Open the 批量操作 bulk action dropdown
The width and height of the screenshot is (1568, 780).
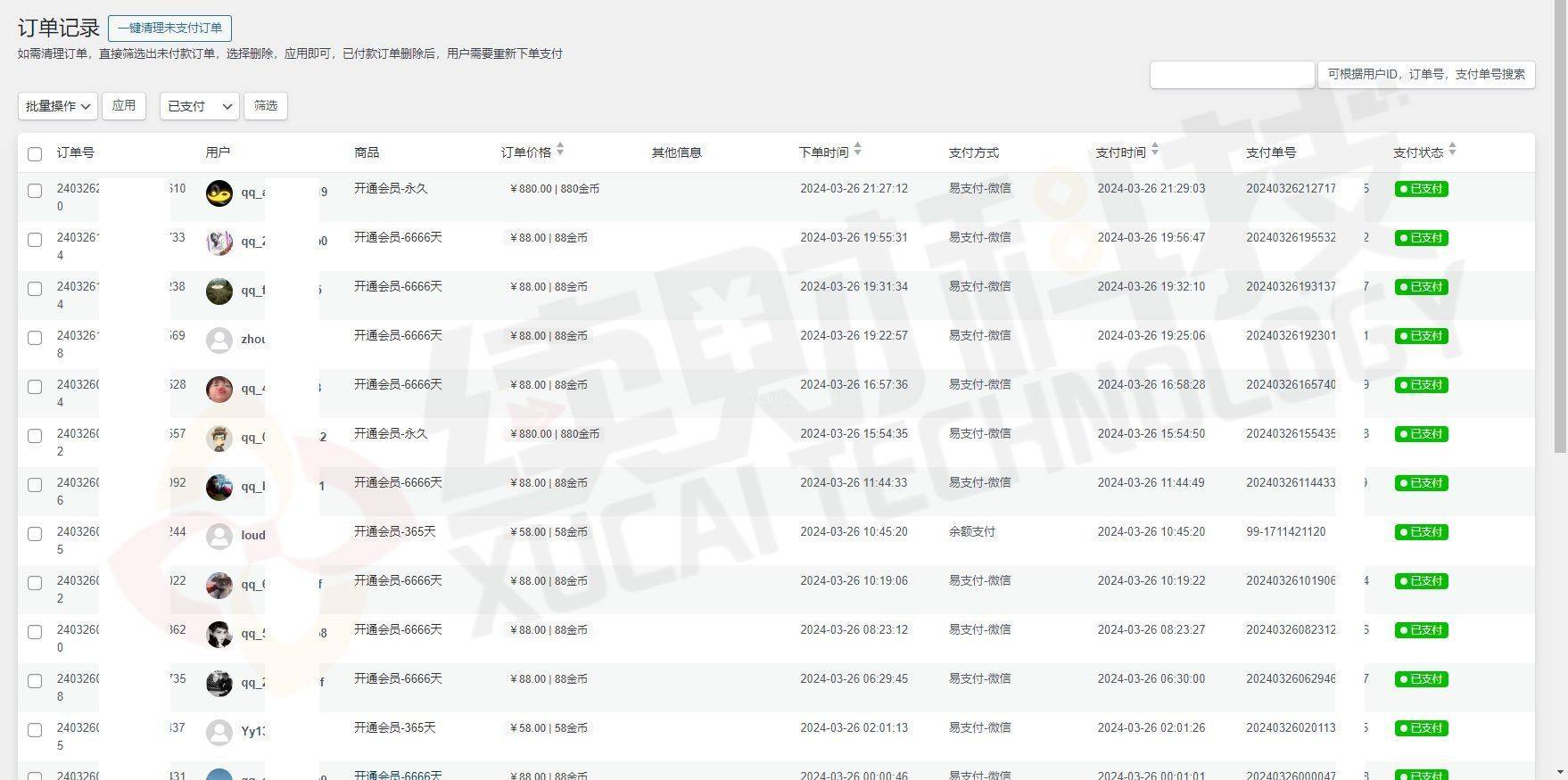58,106
